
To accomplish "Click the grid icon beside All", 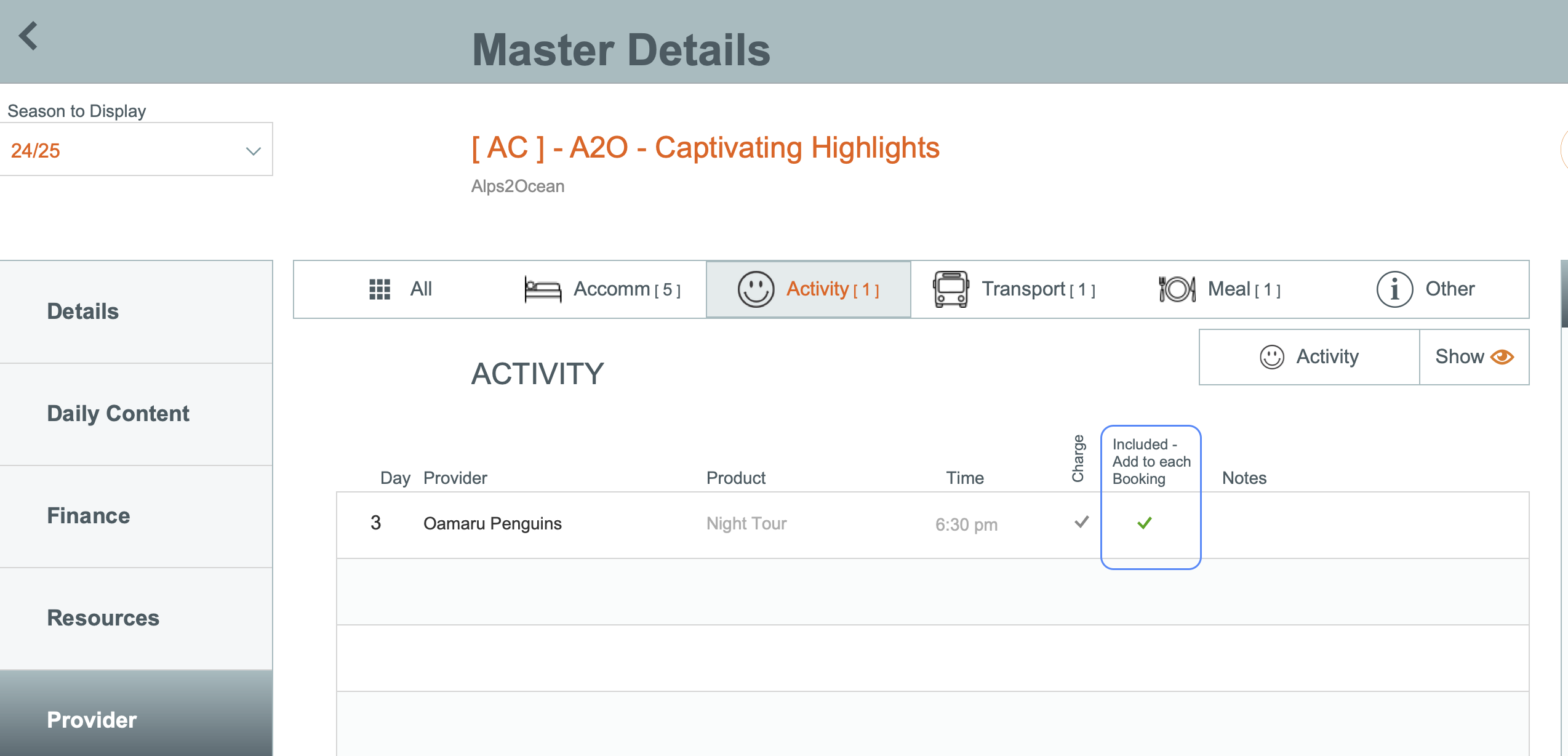I will (380, 289).
